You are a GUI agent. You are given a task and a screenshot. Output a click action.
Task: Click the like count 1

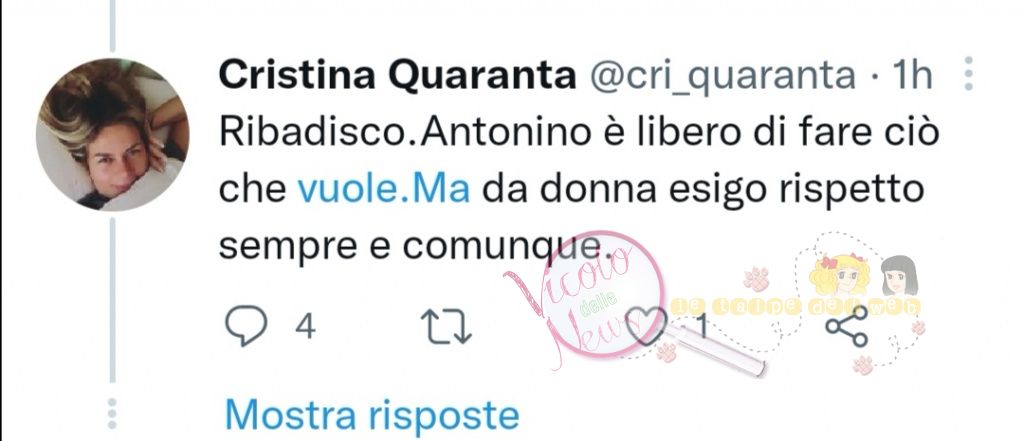(703, 326)
